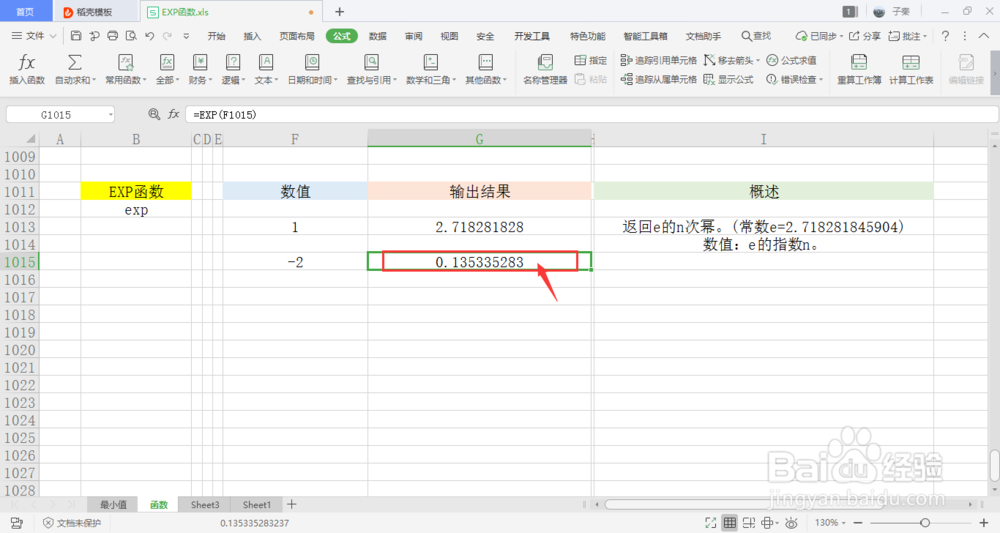Image resolution: width=1000 pixels, height=533 pixels.
Task: Select the 最小值 sheet tab
Action: click(114, 504)
